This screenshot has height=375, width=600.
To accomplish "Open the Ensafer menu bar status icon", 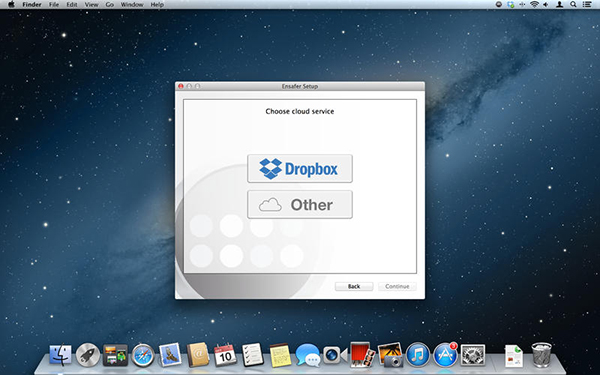I will (x=499, y=4).
